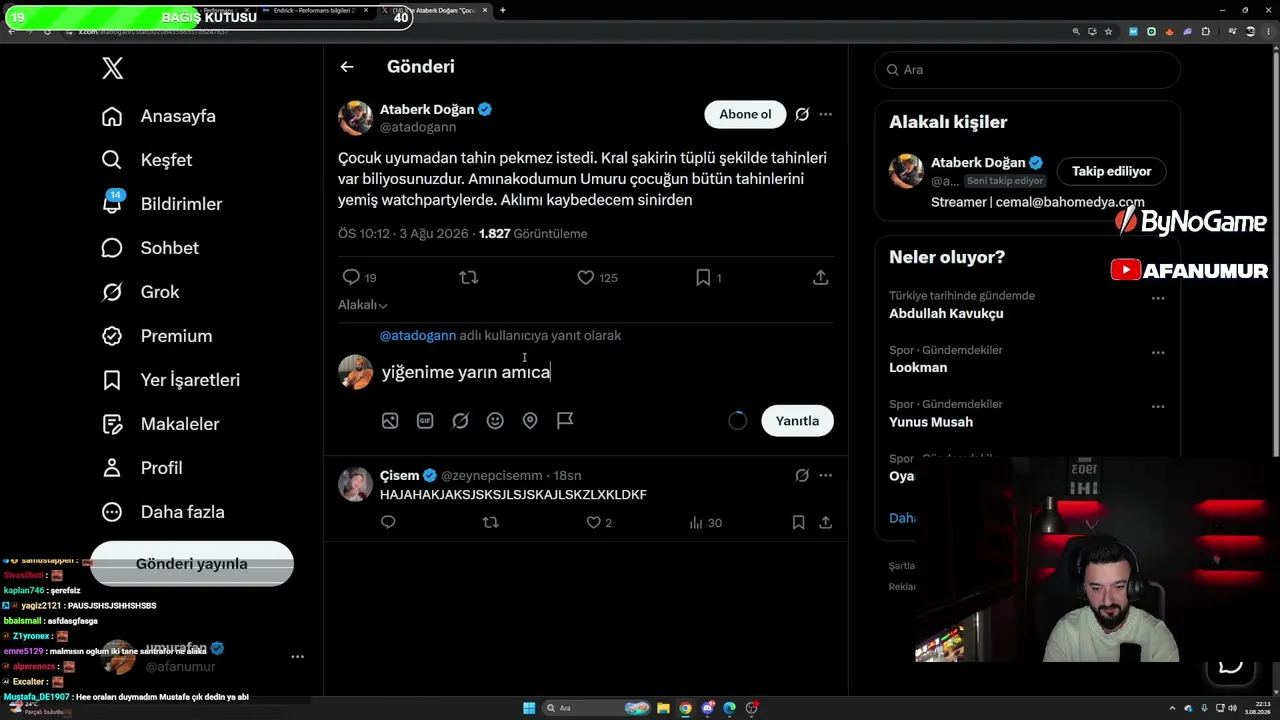Open Profil page
Viewport: 1280px width, 720px height.
click(x=141, y=468)
